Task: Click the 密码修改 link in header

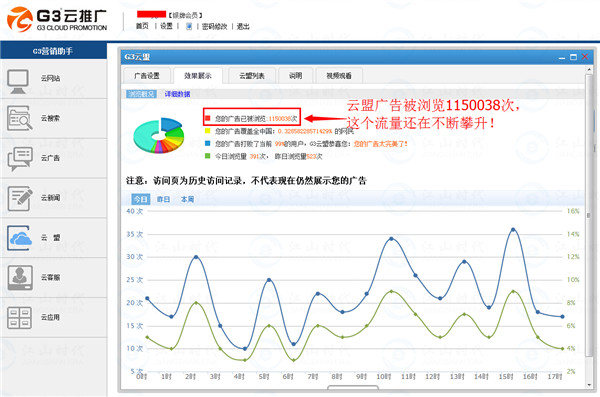Action: tap(215, 26)
